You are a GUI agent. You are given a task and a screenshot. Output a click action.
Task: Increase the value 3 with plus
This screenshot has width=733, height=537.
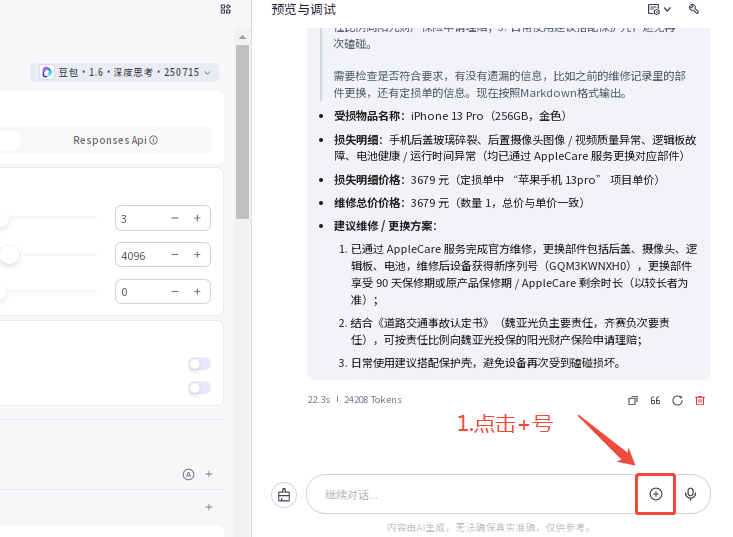click(x=197, y=218)
